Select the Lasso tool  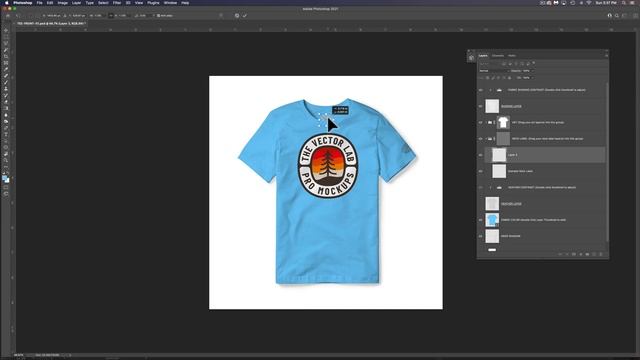[x=6, y=43]
